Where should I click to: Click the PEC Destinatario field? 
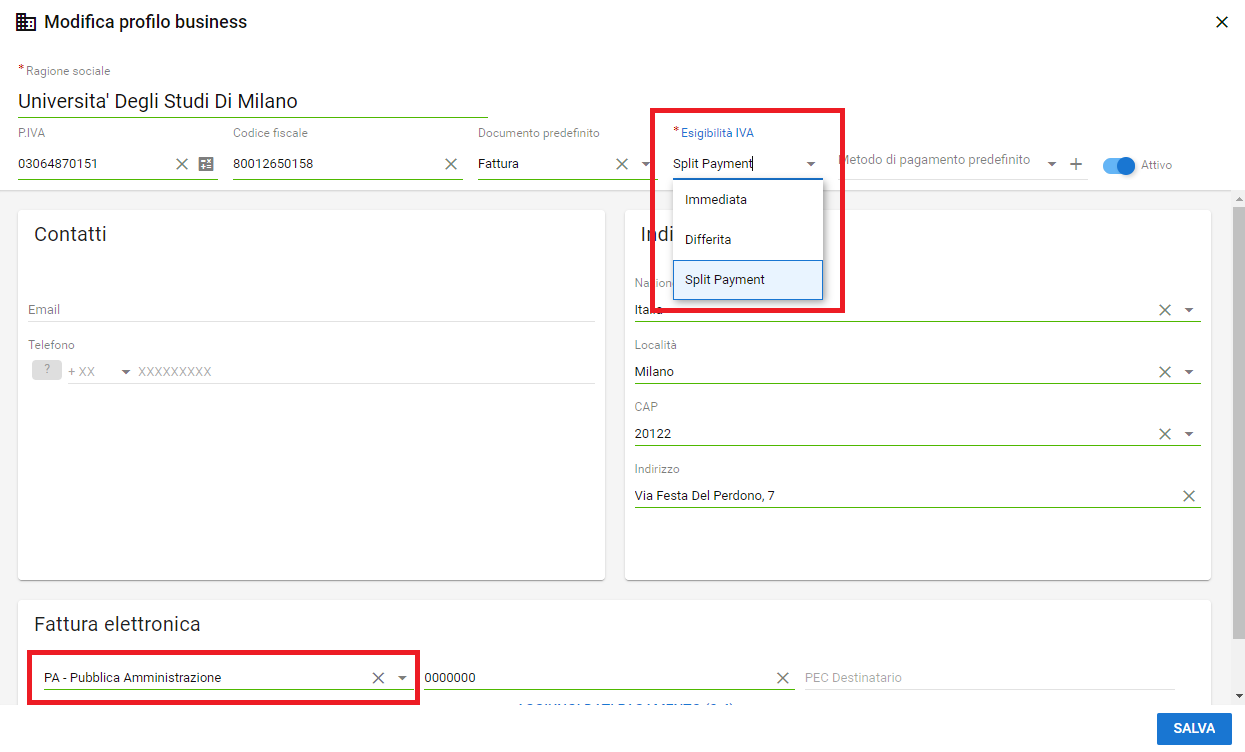990,678
